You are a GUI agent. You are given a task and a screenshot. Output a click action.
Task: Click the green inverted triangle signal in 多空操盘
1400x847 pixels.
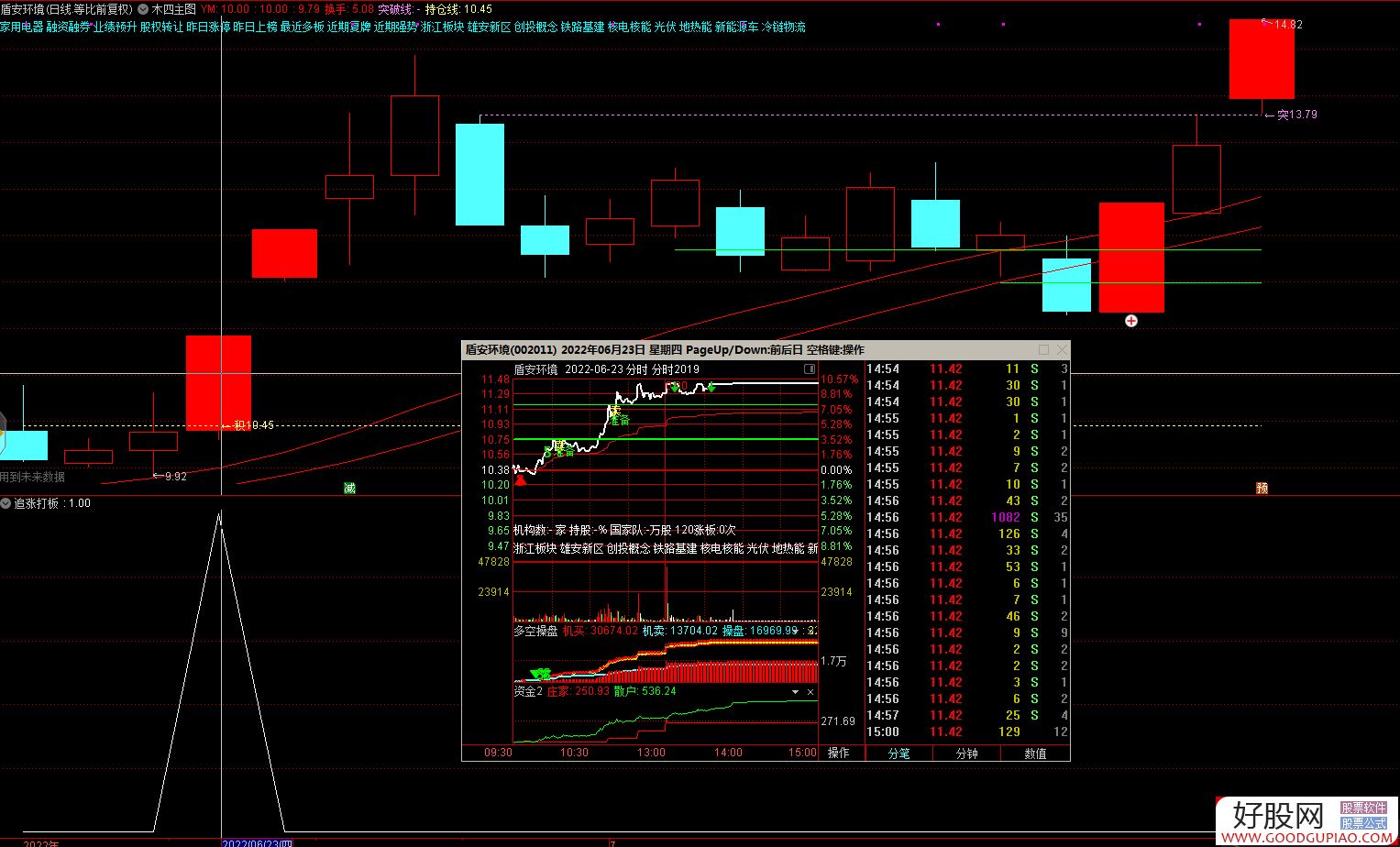point(539,674)
